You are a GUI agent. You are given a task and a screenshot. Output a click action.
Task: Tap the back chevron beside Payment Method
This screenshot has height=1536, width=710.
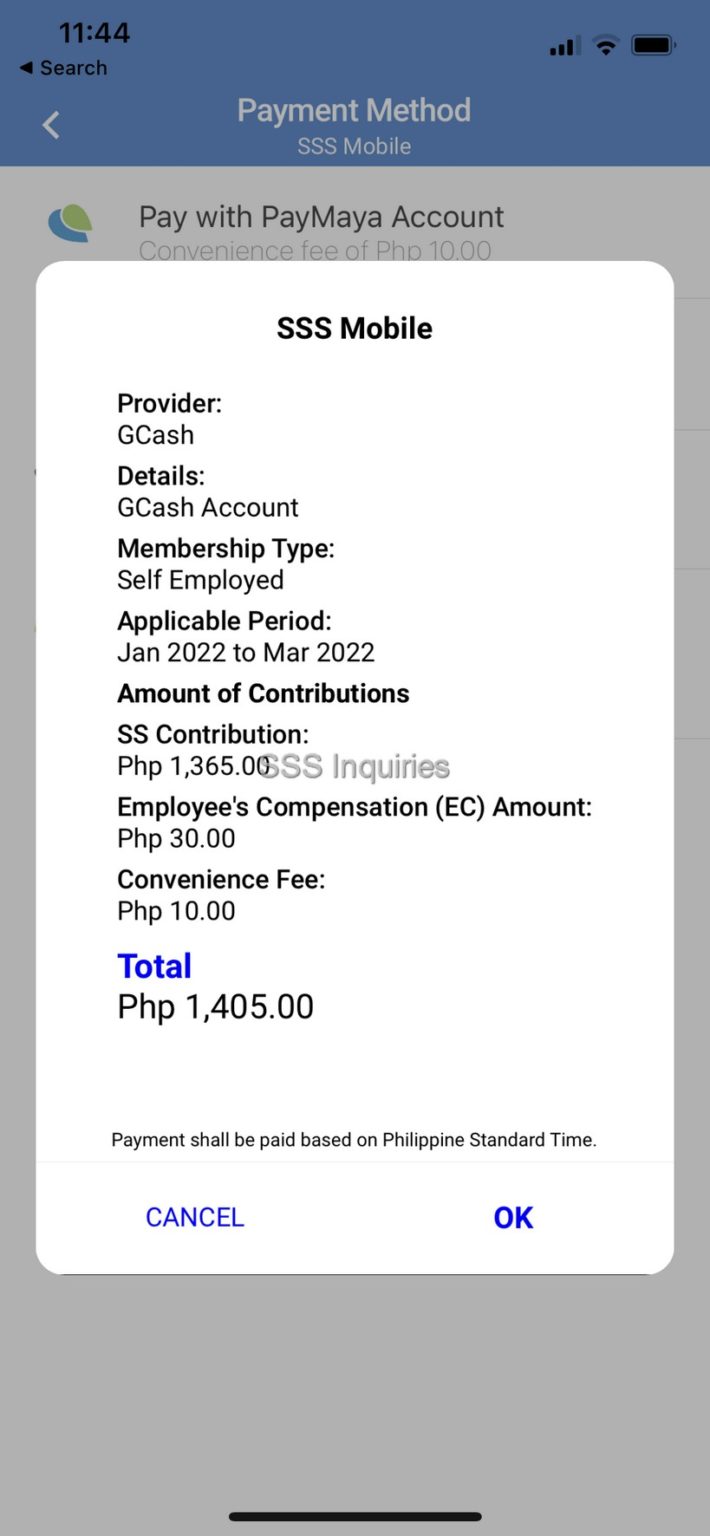tap(50, 124)
